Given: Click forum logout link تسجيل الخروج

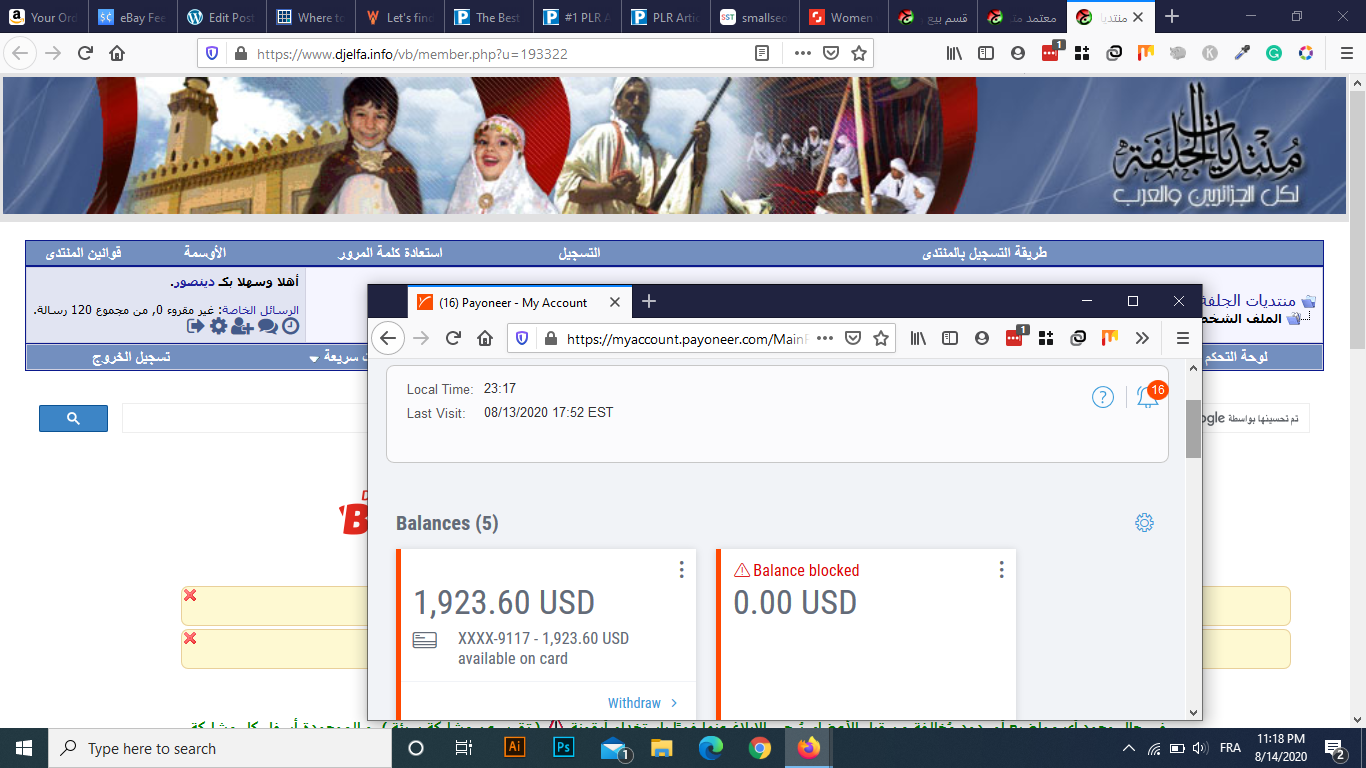Looking at the screenshot, I should [x=131, y=357].
